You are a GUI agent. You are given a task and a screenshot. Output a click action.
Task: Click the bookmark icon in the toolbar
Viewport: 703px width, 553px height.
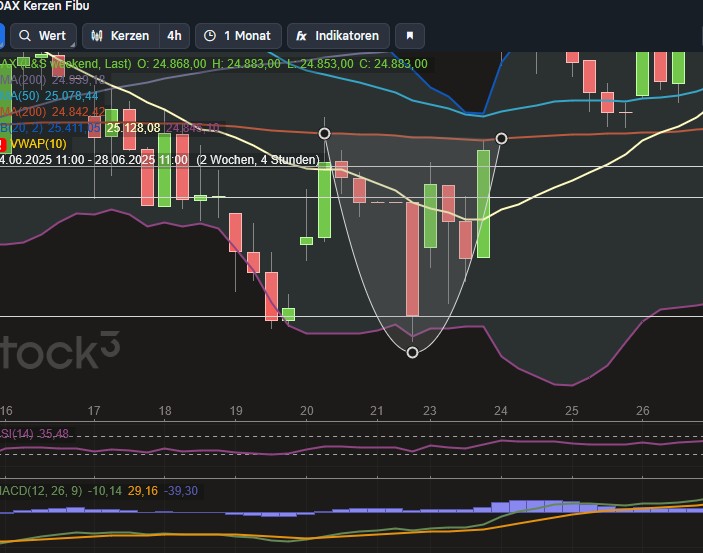click(408, 36)
